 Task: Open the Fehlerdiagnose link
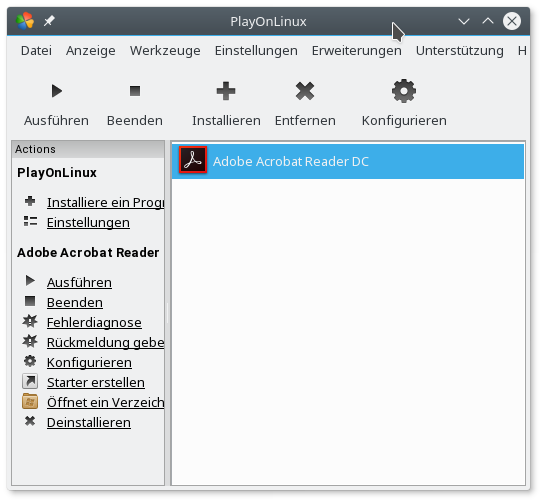click(94, 323)
